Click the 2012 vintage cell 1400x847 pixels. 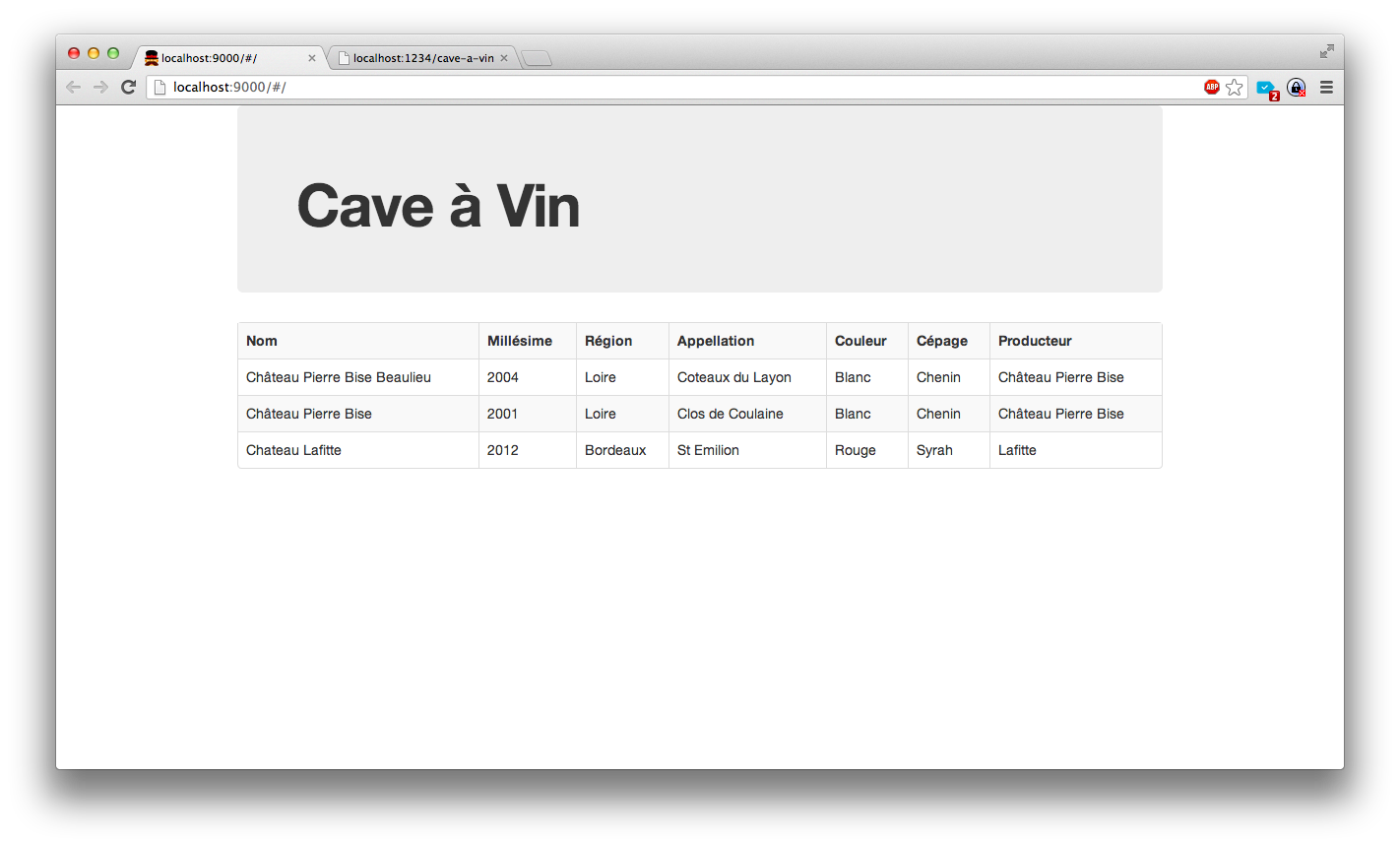pyautogui.click(x=528, y=450)
